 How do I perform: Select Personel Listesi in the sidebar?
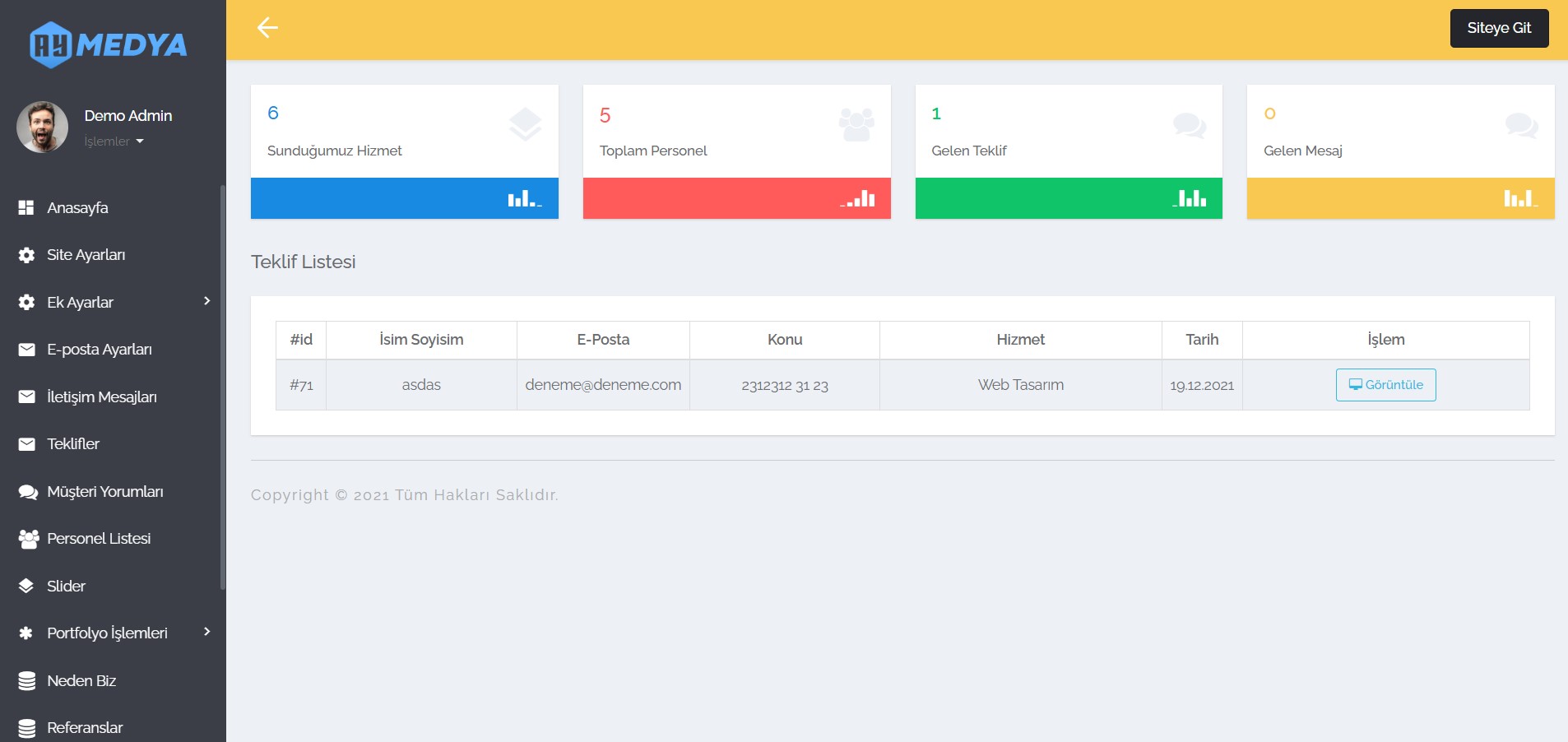[99, 539]
